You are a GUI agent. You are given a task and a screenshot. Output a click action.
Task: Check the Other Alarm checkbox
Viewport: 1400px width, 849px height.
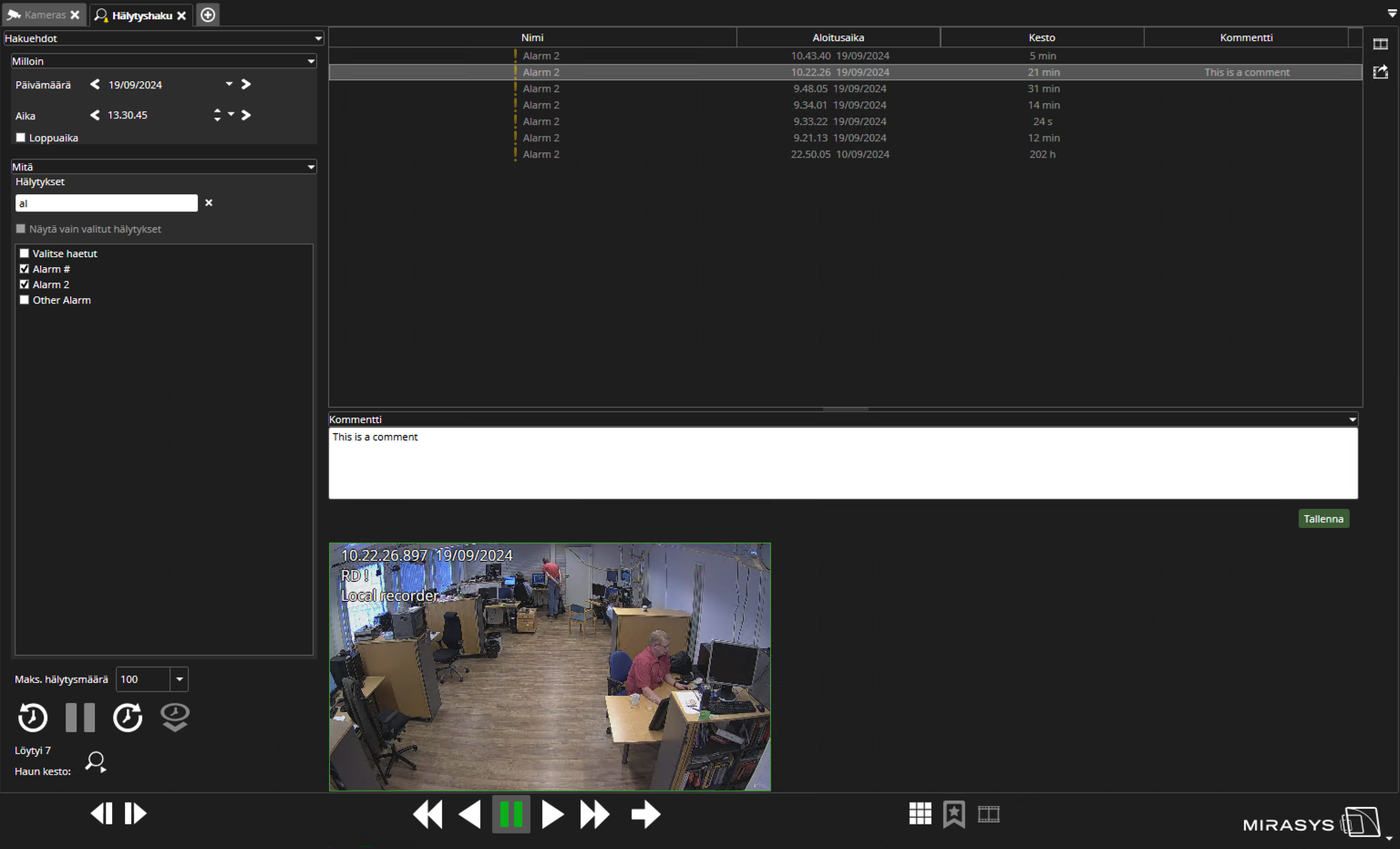[25, 300]
